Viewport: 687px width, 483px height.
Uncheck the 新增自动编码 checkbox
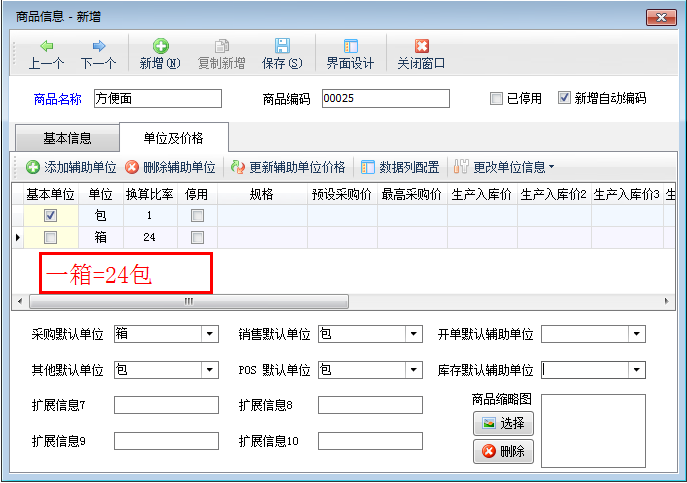pyautogui.click(x=564, y=98)
